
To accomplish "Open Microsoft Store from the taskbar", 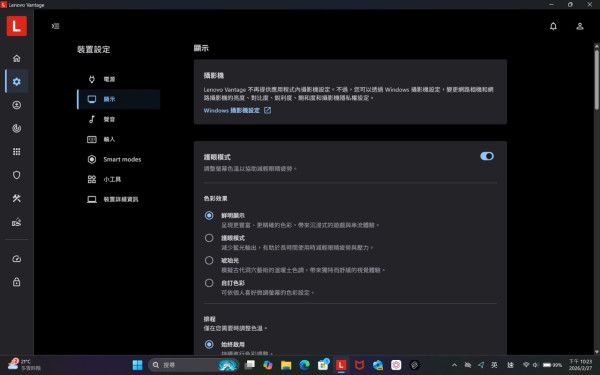I will [x=323, y=365].
